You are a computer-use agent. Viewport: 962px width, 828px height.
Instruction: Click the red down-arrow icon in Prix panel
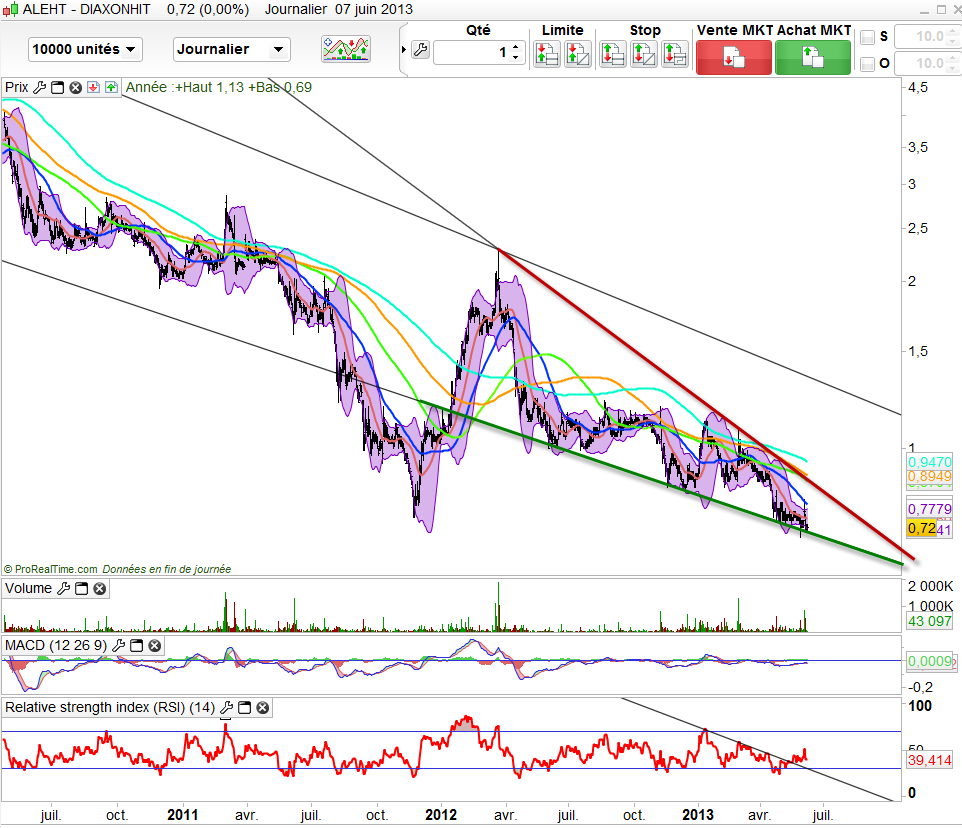[93, 87]
